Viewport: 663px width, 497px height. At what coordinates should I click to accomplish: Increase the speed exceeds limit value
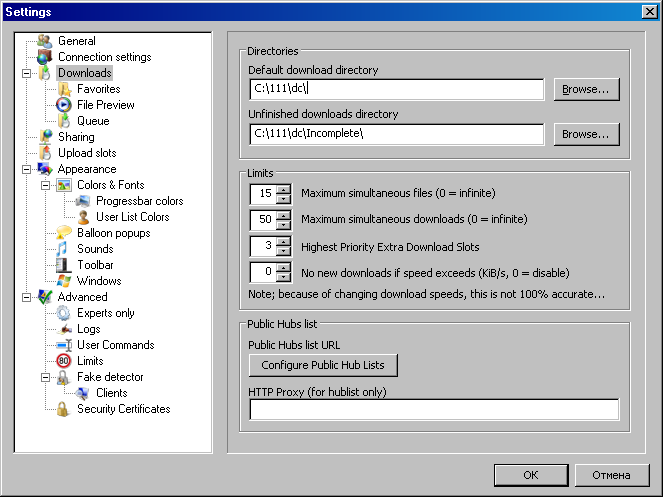tap(284, 268)
